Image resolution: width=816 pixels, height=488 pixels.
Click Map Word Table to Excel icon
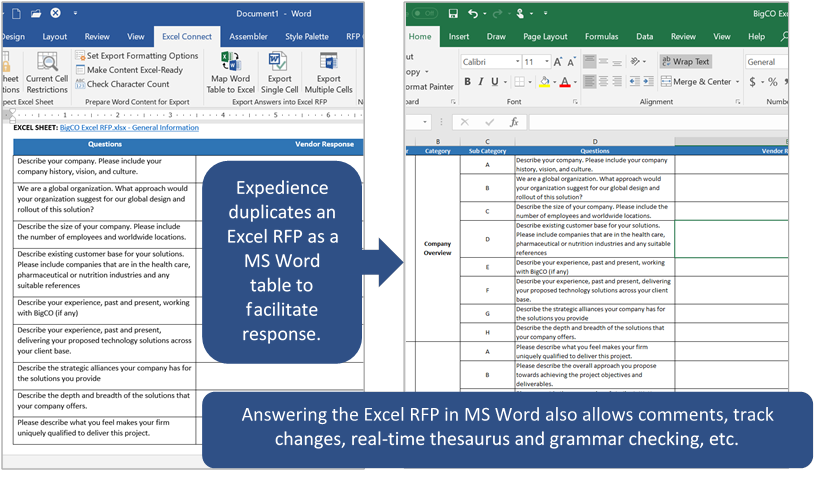point(230,61)
